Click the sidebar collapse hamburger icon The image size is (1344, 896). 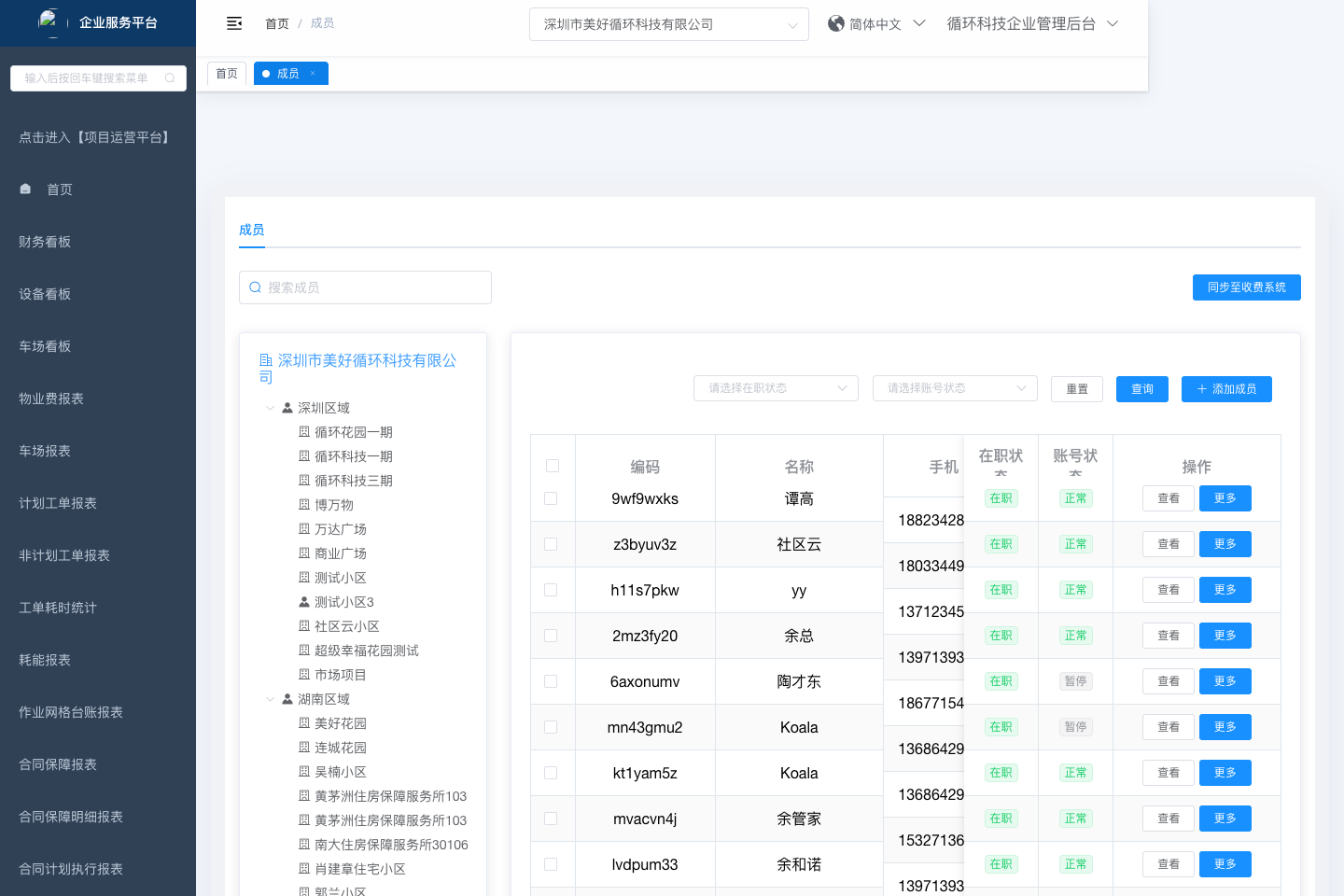(x=234, y=23)
